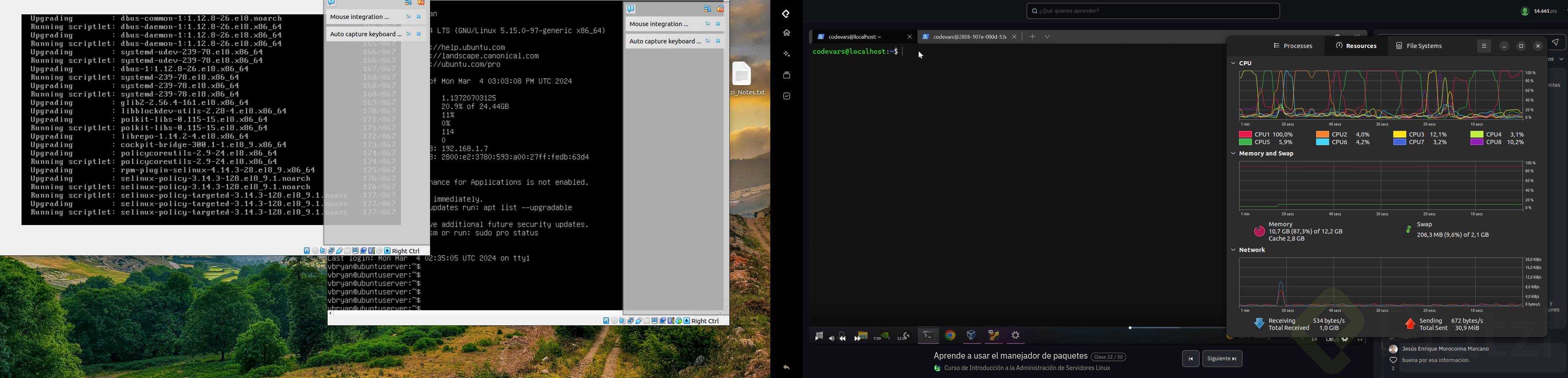Add a new terminal tab
The image size is (1568, 378).
[1033, 37]
